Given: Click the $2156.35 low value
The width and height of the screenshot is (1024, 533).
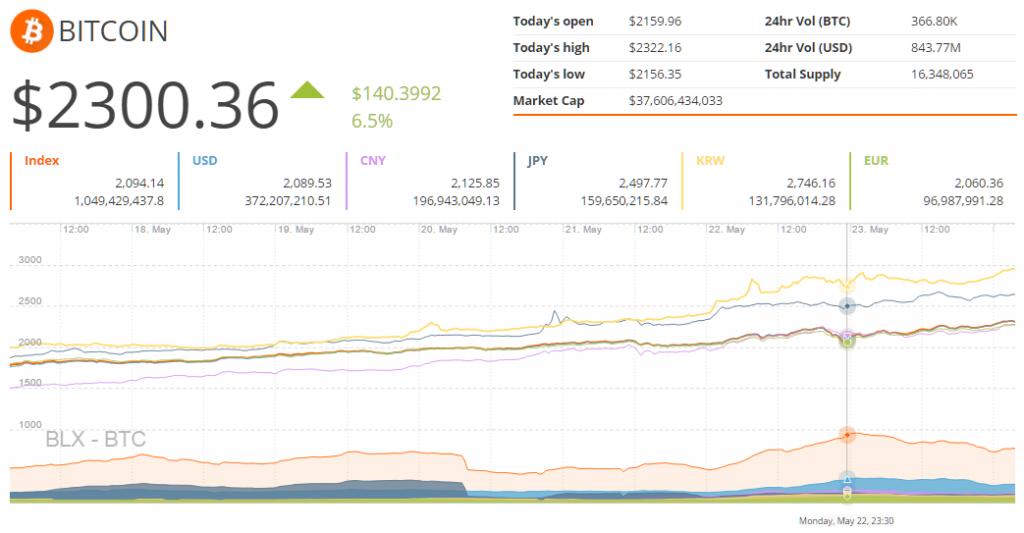Looking at the screenshot, I should [655, 74].
